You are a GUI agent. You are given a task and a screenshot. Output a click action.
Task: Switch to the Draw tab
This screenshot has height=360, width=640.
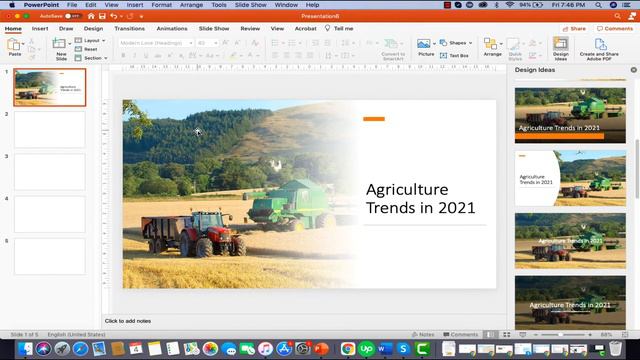[66, 29]
